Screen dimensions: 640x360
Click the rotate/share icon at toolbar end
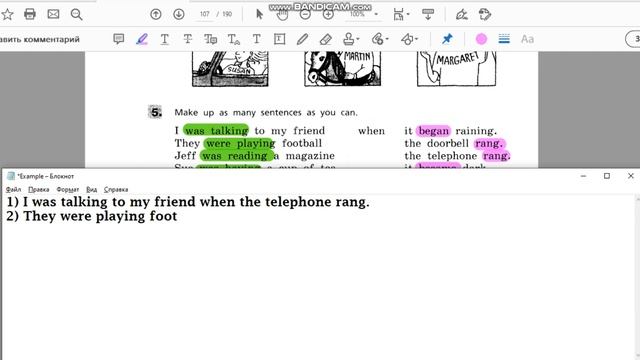(x=485, y=14)
